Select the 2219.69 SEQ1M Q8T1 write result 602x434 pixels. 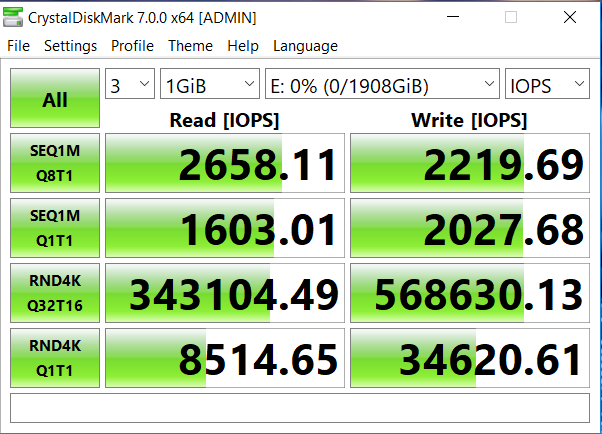tap(470, 163)
